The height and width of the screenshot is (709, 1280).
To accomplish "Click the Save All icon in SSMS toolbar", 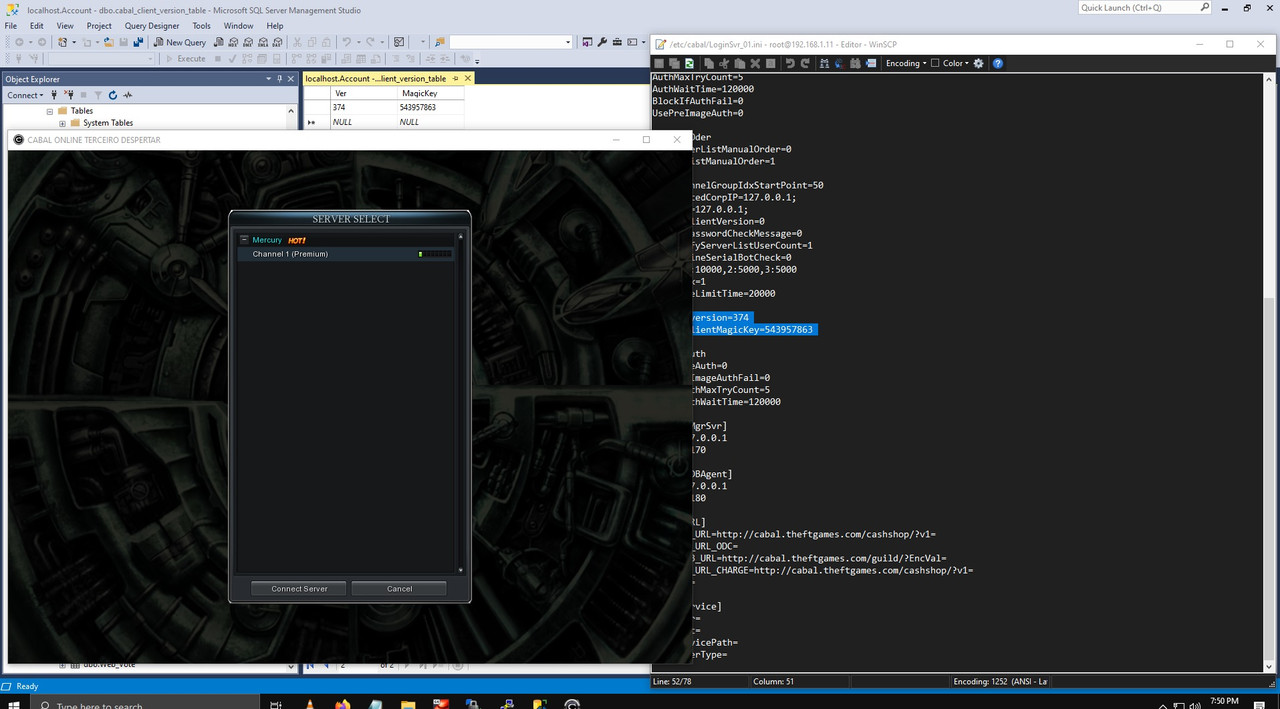I will (137, 42).
